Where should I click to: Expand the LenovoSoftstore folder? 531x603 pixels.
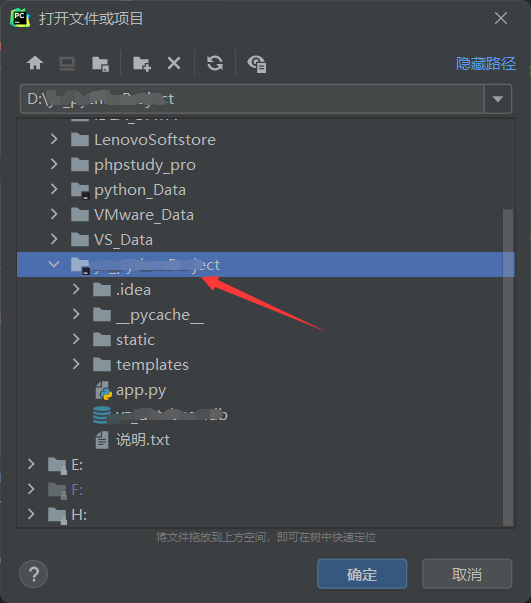point(54,139)
